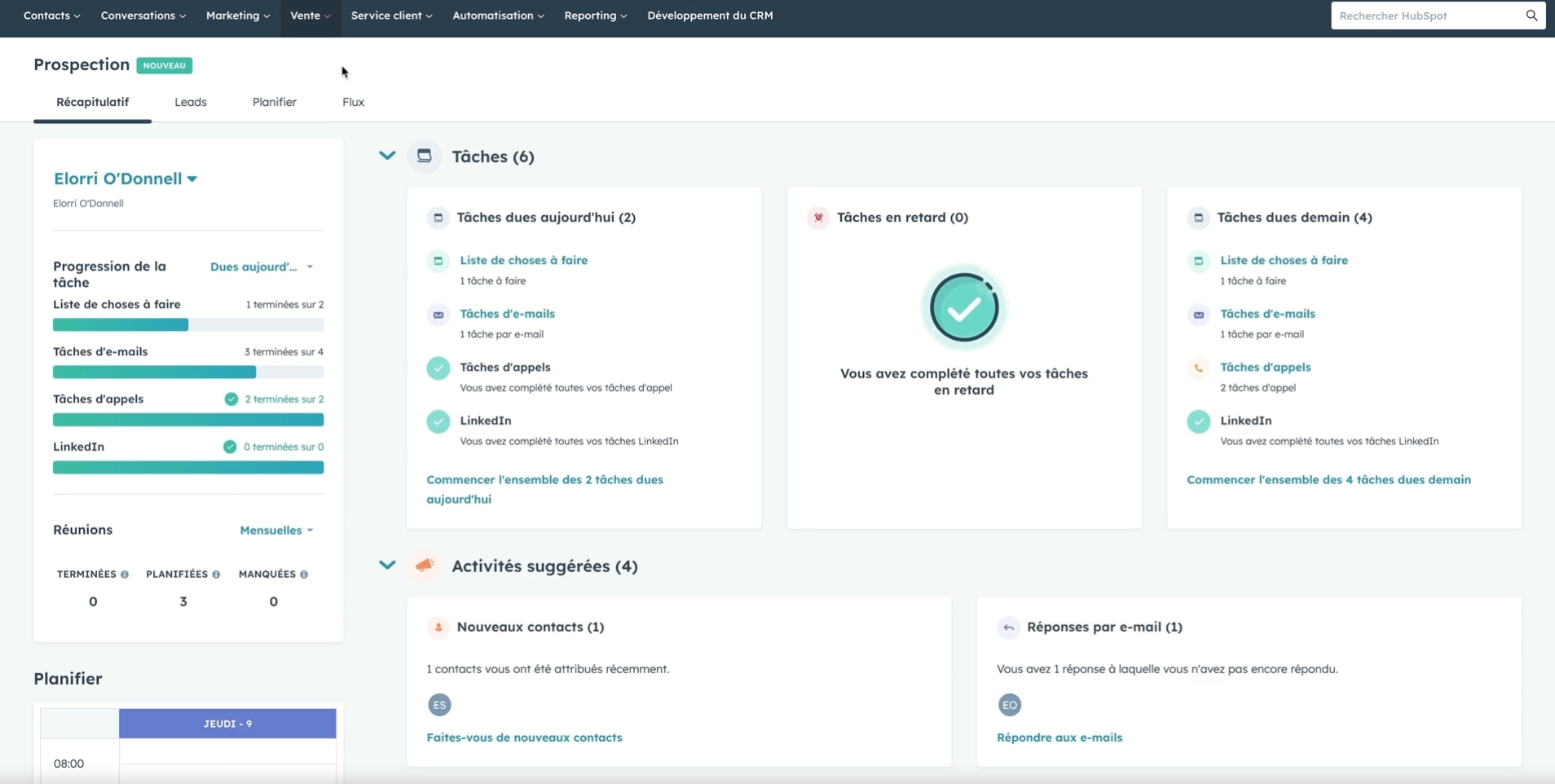
Task: Click the Répondre aux e-mails link
Action: point(1059,738)
